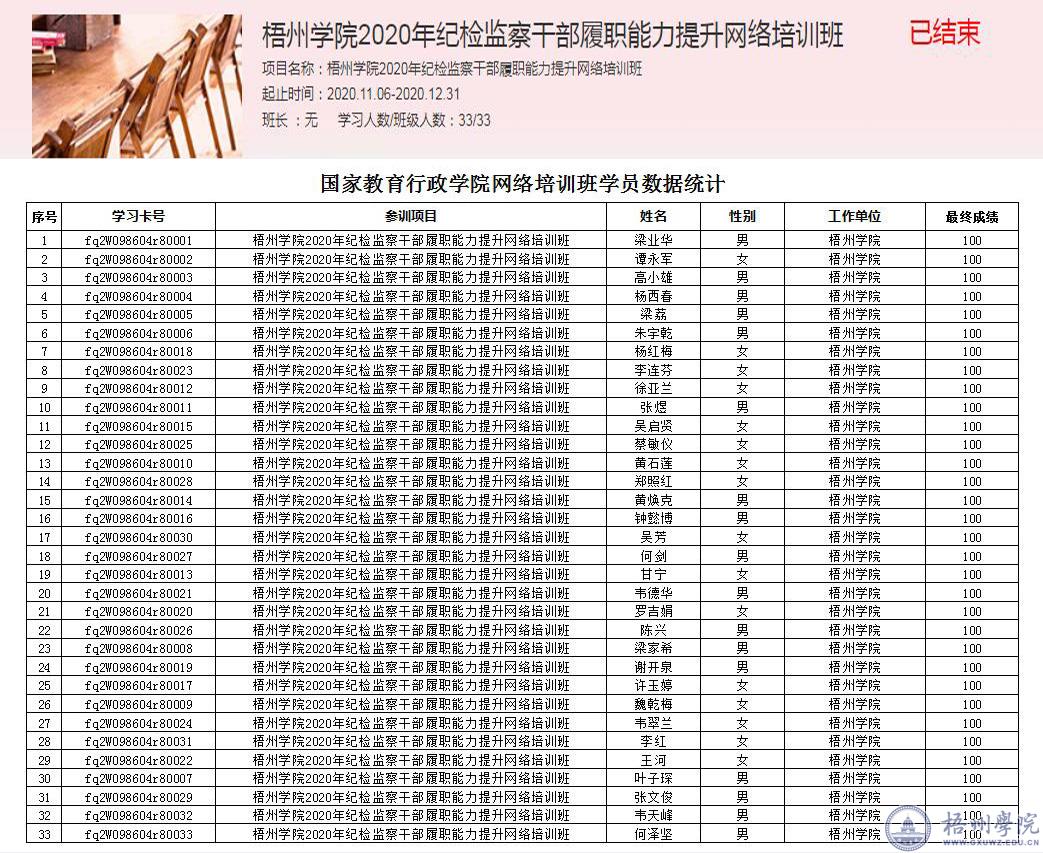Viewport: 1043px width, 853px height.
Task: Select the 学习卡号 column header
Action: (x=139, y=216)
